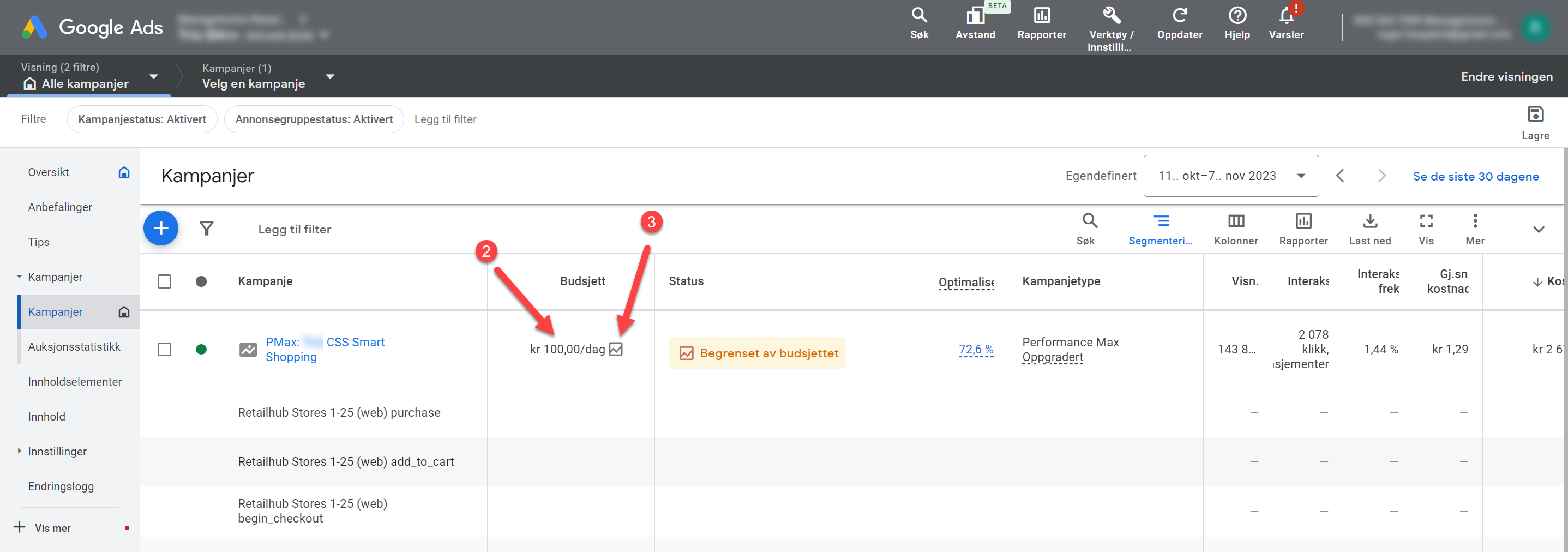
Task: Expand the Innstillinger sidebar section
Action: coord(20,451)
